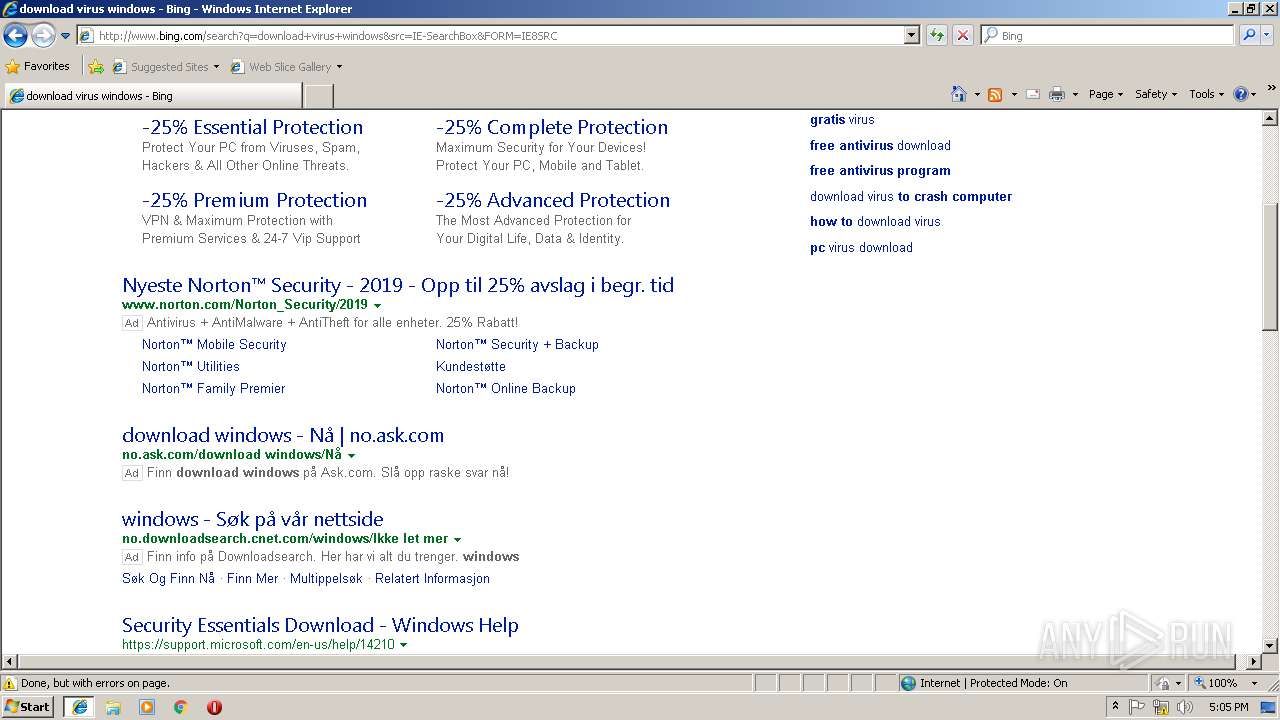Viewport: 1280px width, 720px height.
Task: Click the Refresh page icon
Action: [937, 35]
